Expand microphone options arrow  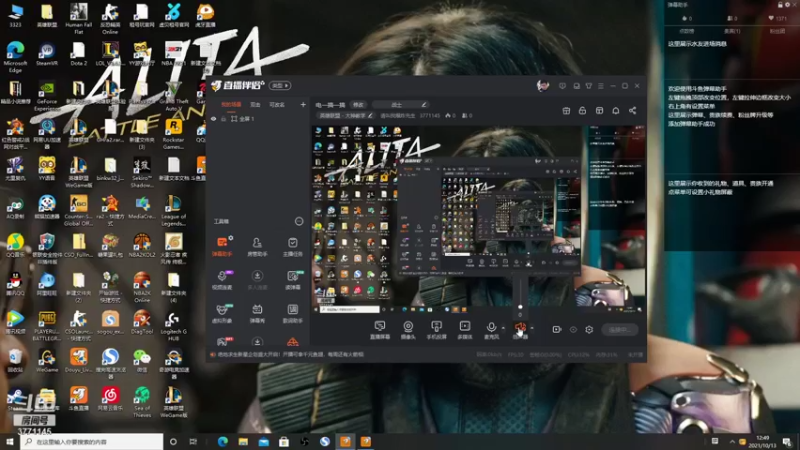[503, 329]
